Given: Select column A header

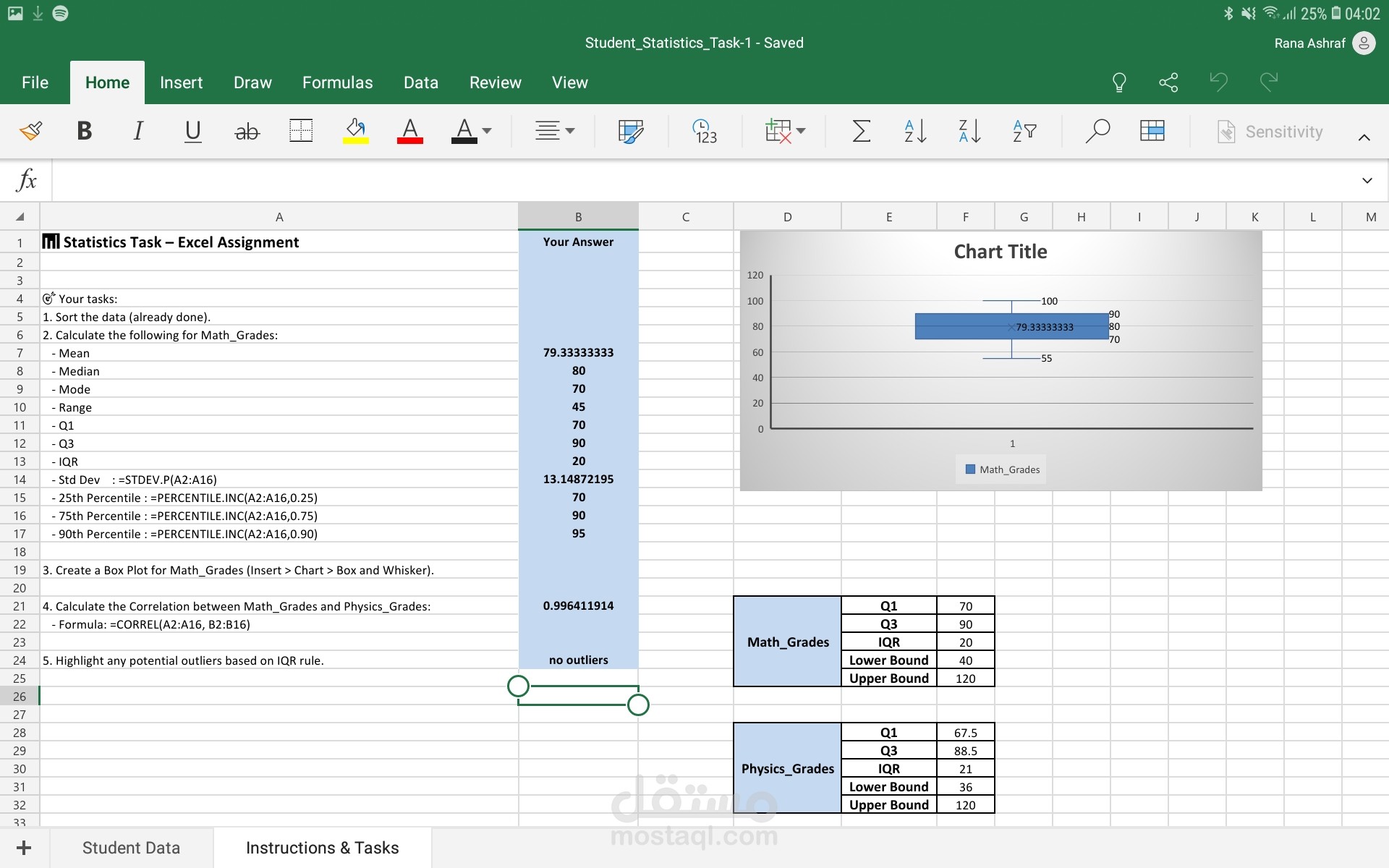Looking at the screenshot, I should point(279,217).
